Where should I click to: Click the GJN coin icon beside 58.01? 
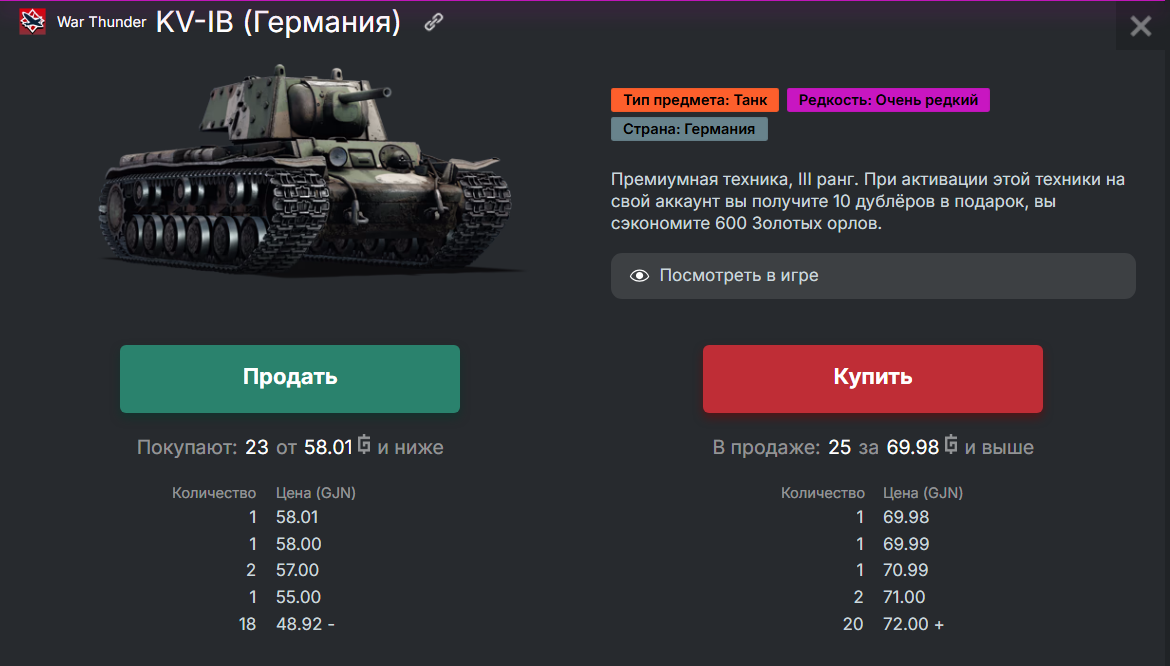[363, 444]
